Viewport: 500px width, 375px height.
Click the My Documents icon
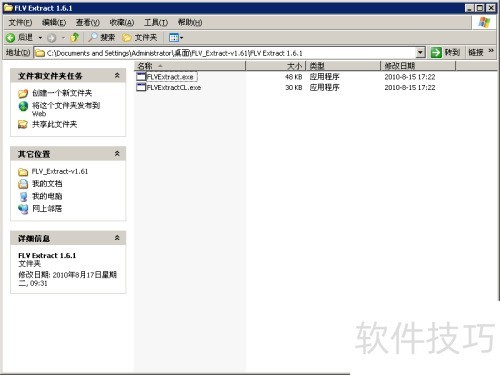tap(23, 184)
